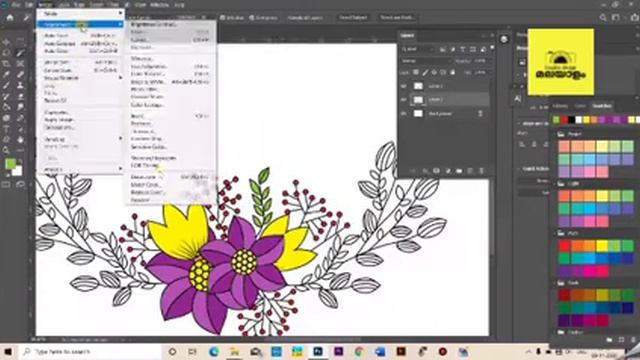The image size is (640, 360).
Task: Toggle layer filtering on/off switch
Action: coord(492,48)
